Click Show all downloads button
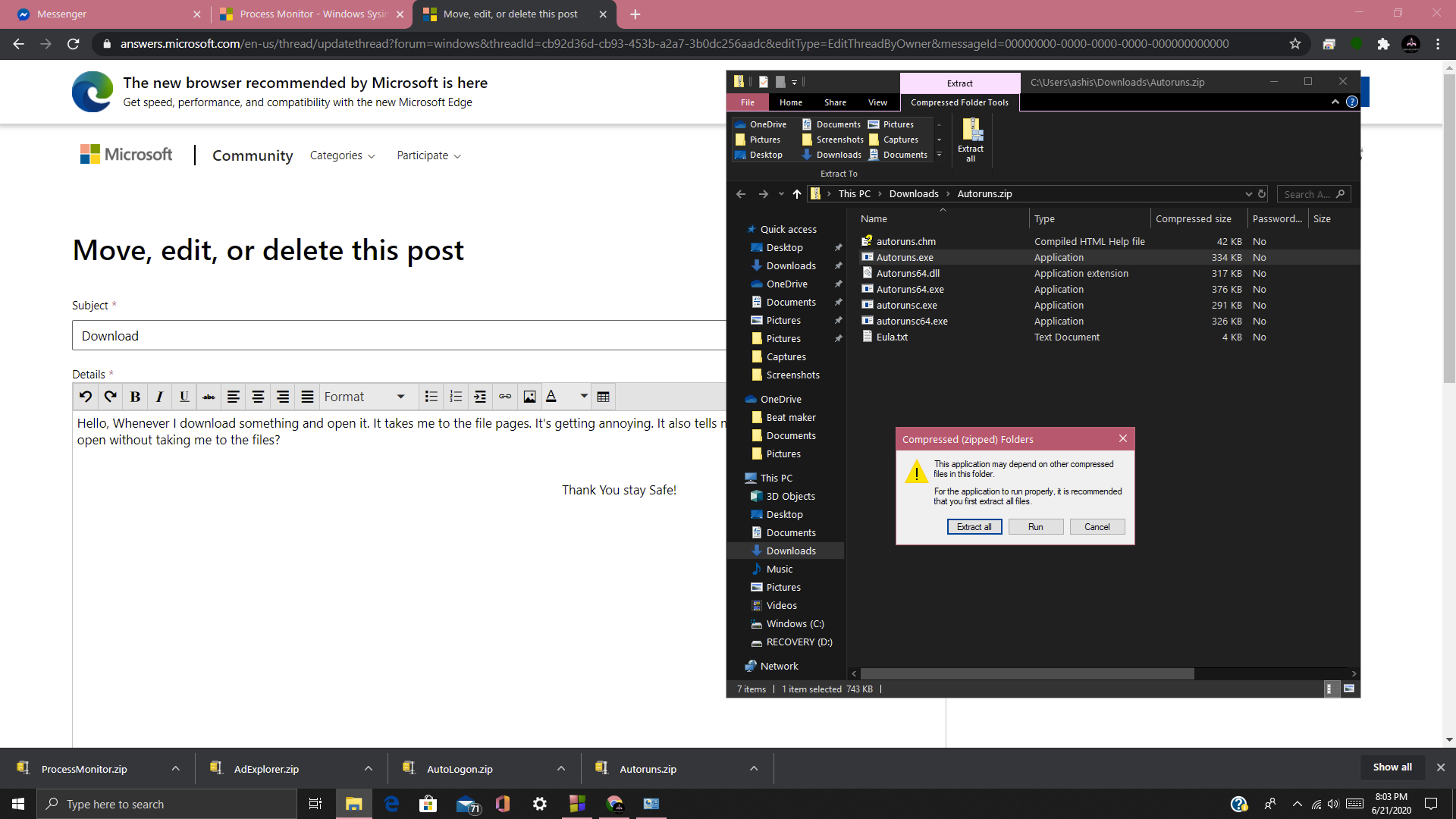This screenshot has height=819, width=1456. tap(1392, 767)
